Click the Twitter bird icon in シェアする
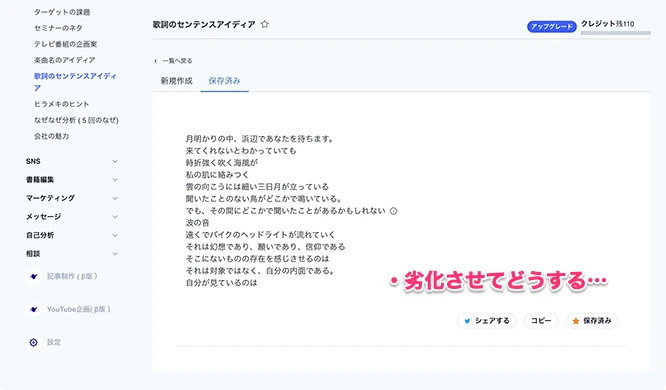 [467, 321]
